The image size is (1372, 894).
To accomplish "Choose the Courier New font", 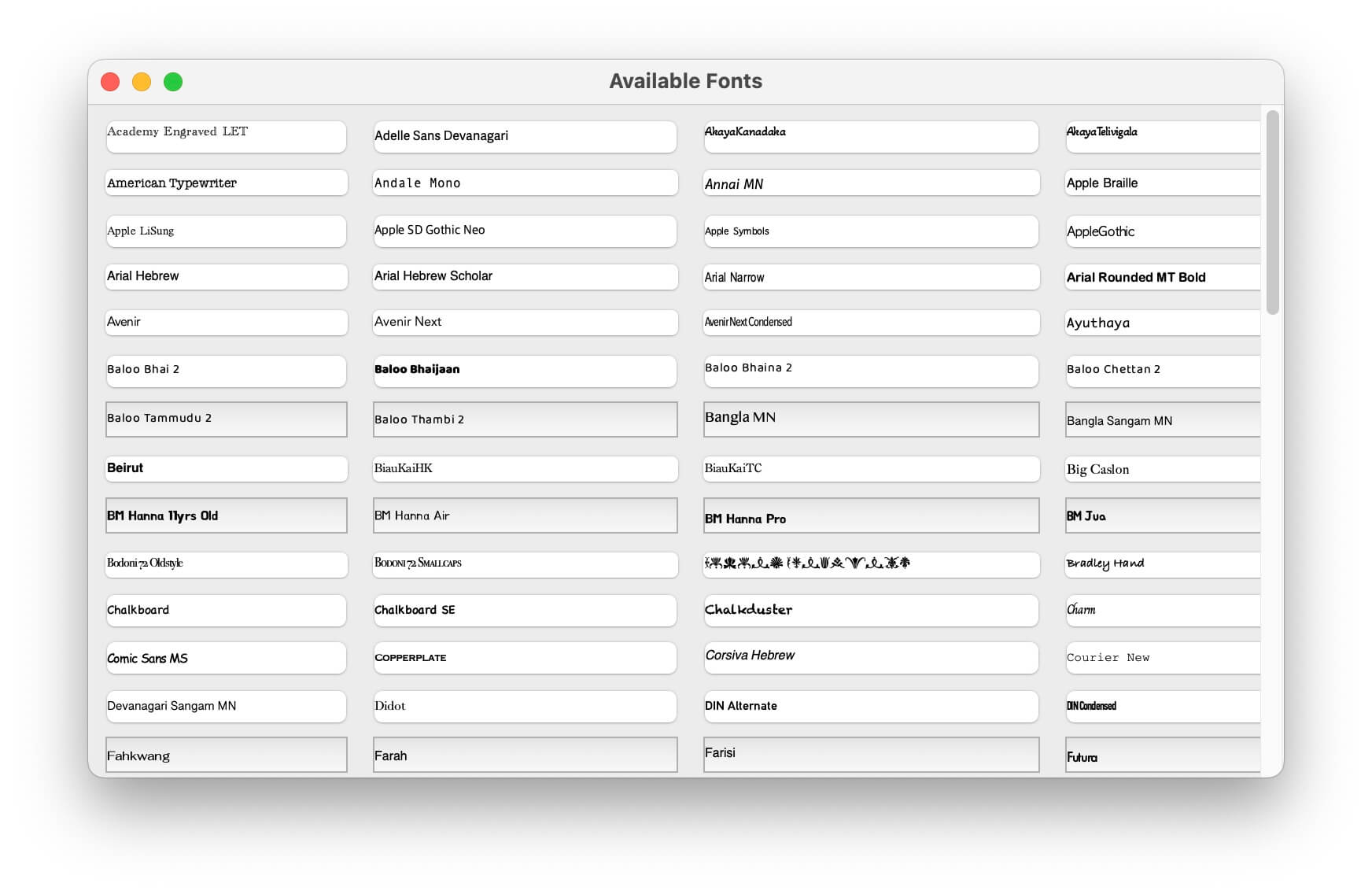I will click(x=1163, y=658).
